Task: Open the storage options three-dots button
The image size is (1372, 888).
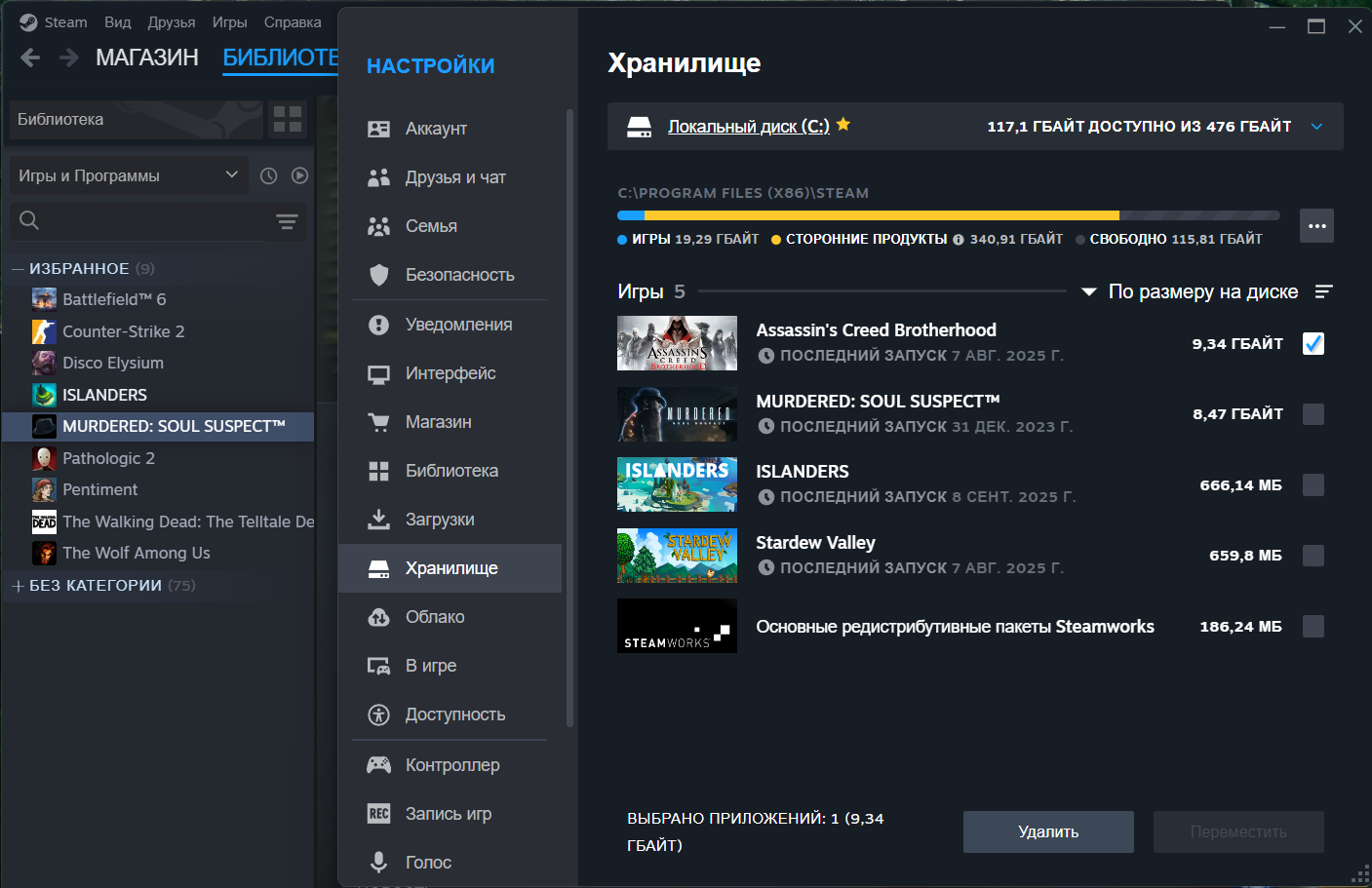Action: tap(1316, 225)
